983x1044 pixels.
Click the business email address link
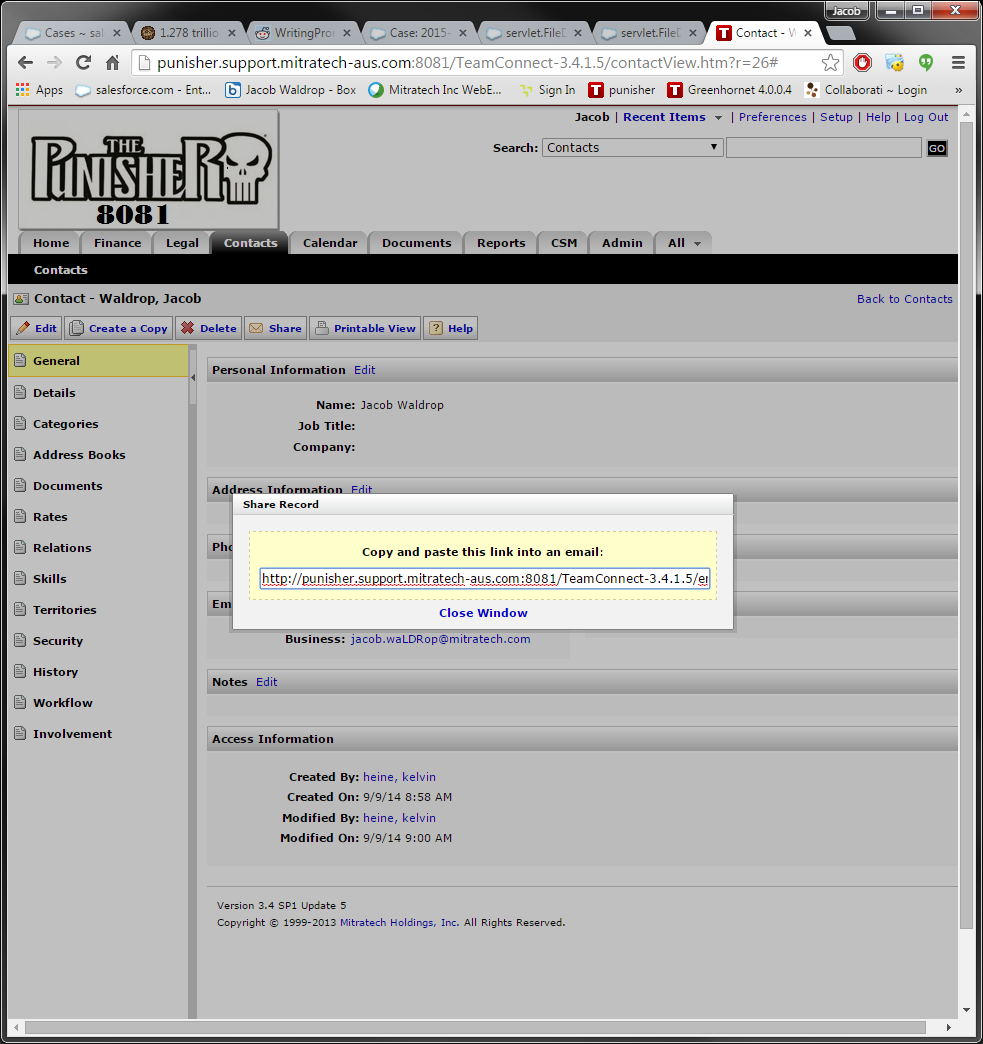tap(440, 639)
